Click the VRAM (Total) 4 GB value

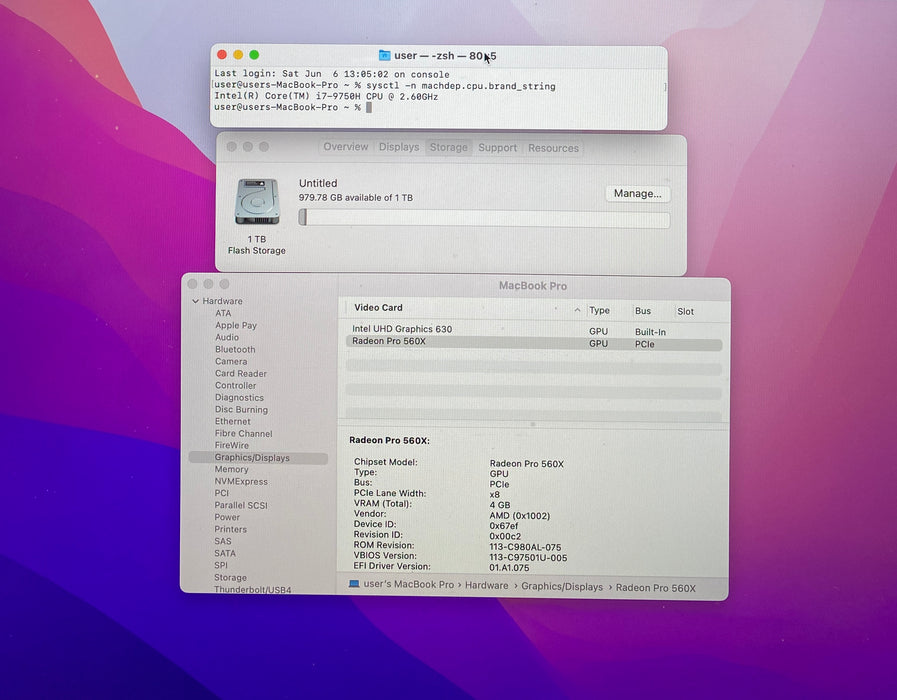(499, 505)
